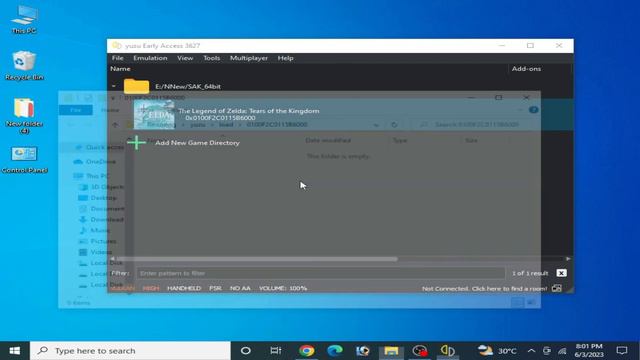Click the multiplayer room status icon
The image size is (640, 360).
pos(556,288)
